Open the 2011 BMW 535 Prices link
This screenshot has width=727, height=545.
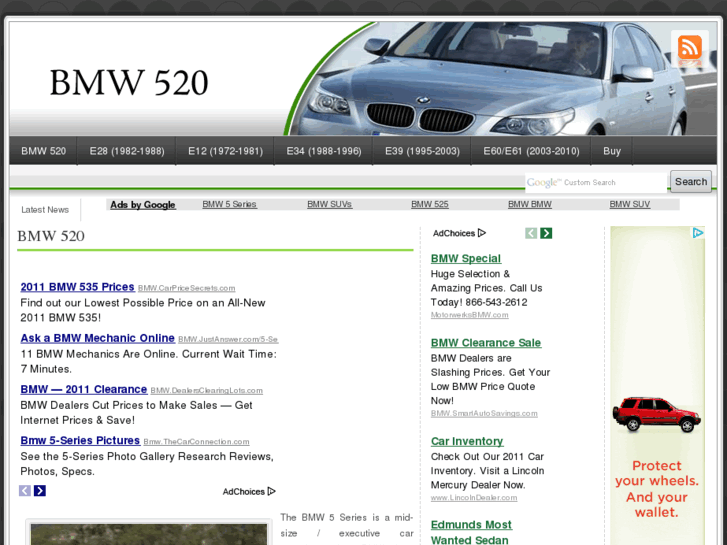pyautogui.click(x=77, y=287)
